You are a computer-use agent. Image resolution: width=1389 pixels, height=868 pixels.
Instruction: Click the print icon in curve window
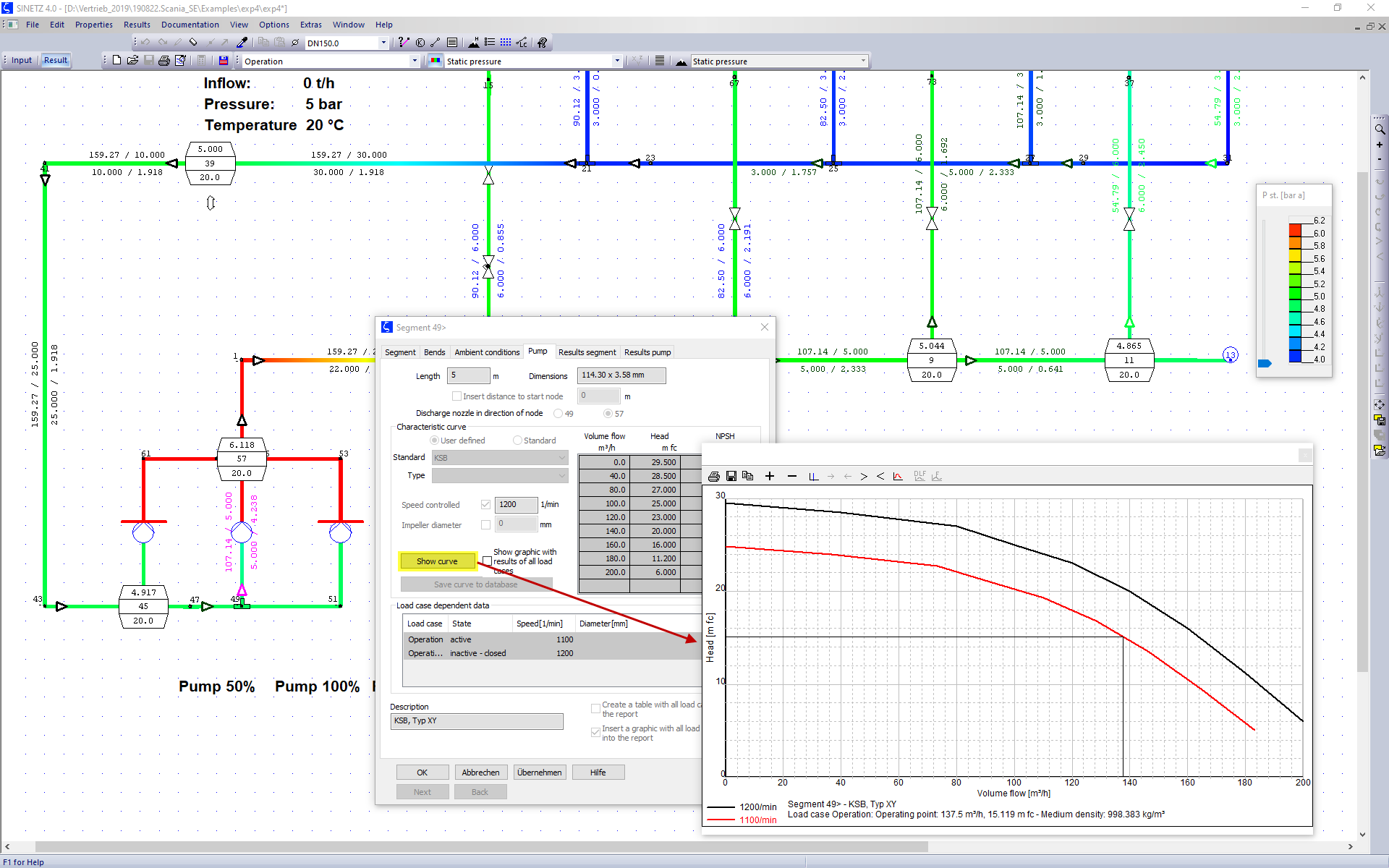(714, 476)
